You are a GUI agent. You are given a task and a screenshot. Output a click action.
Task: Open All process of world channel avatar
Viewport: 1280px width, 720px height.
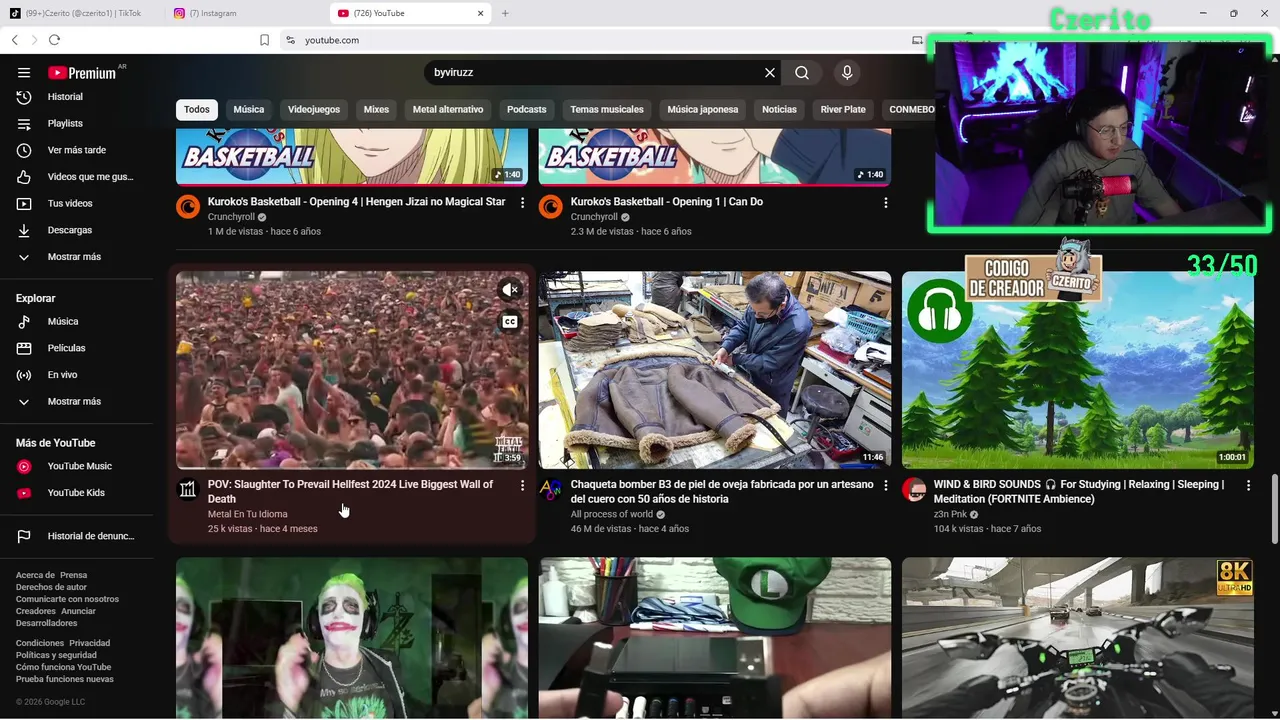pos(551,489)
